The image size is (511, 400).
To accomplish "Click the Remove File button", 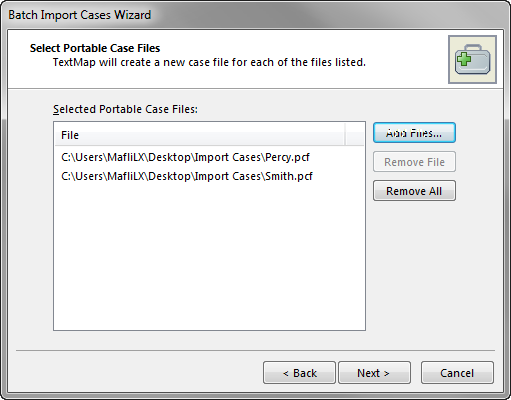I will pyautogui.click(x=414, y=162).
